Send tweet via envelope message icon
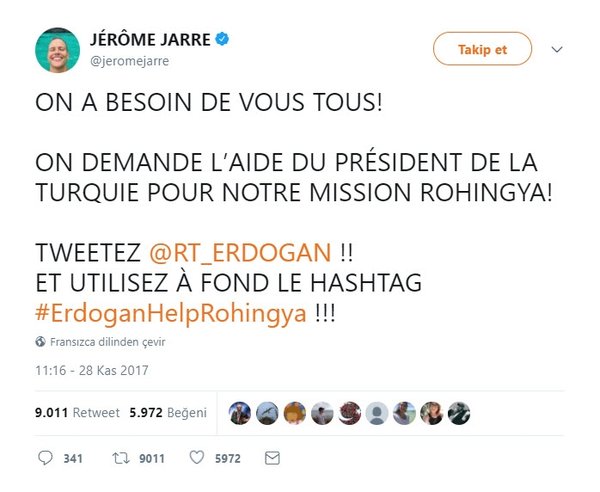The width and height of the screenshot is (600, 492). click(271, 459)
